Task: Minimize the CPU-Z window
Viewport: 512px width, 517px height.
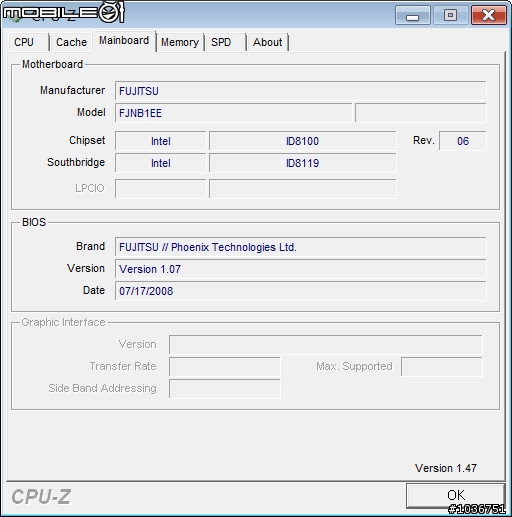Action: point(413,15)
